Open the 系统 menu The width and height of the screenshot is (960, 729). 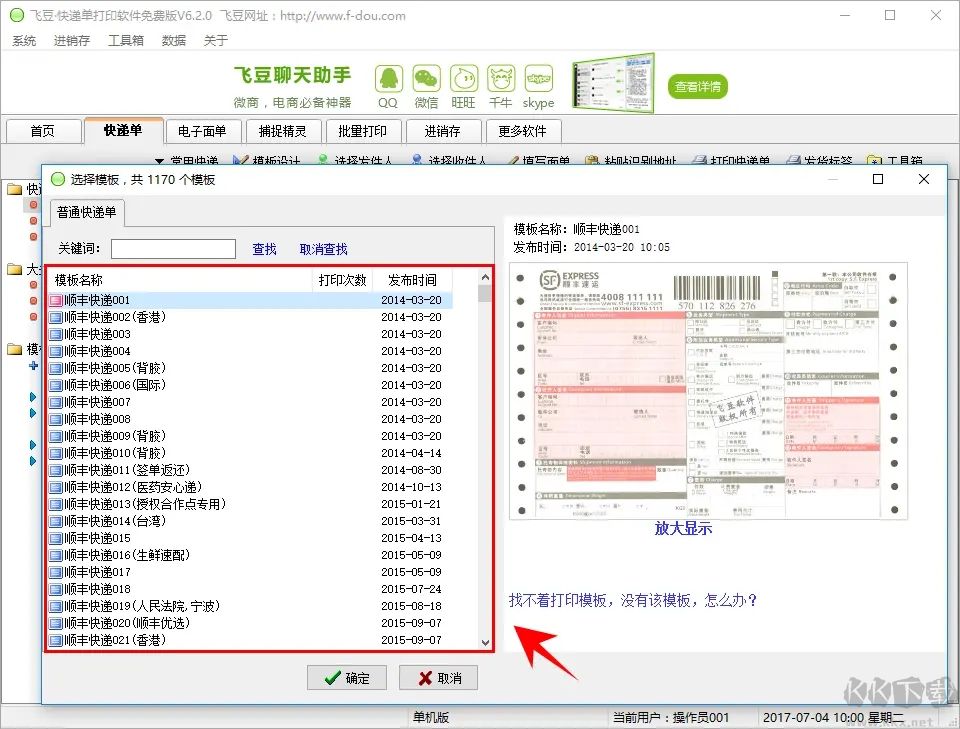(24, 40)
